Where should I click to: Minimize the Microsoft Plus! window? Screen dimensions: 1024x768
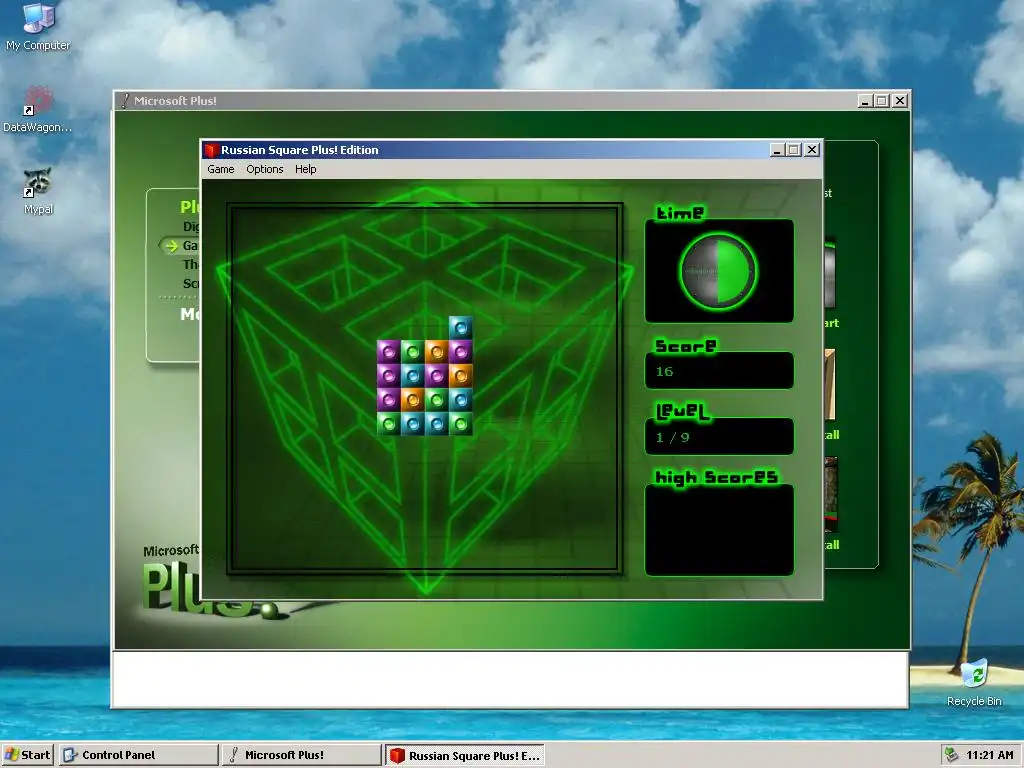[865, 101]
